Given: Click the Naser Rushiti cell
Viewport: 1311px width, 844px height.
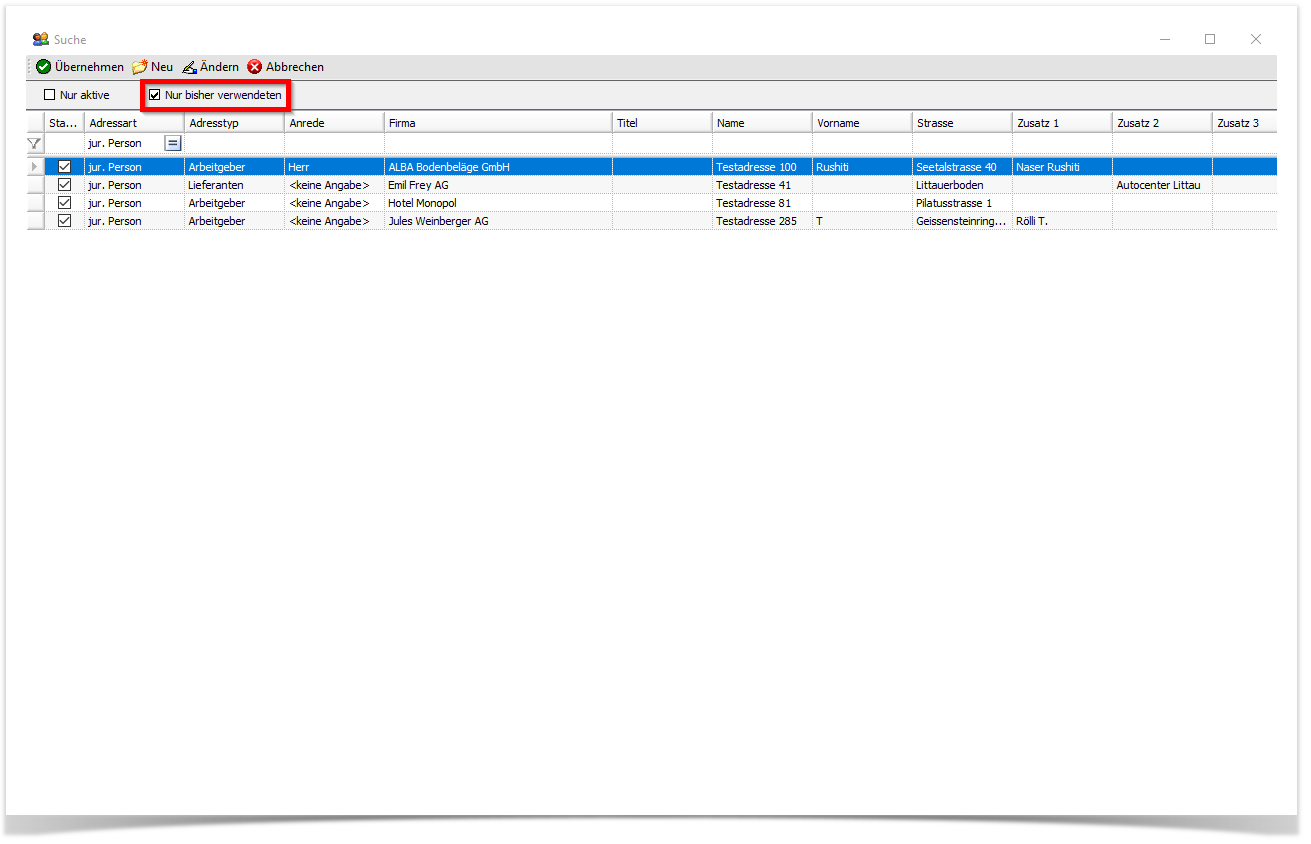Looking at the screenshot, I should pyautogui.click(x=1063, y=167).
